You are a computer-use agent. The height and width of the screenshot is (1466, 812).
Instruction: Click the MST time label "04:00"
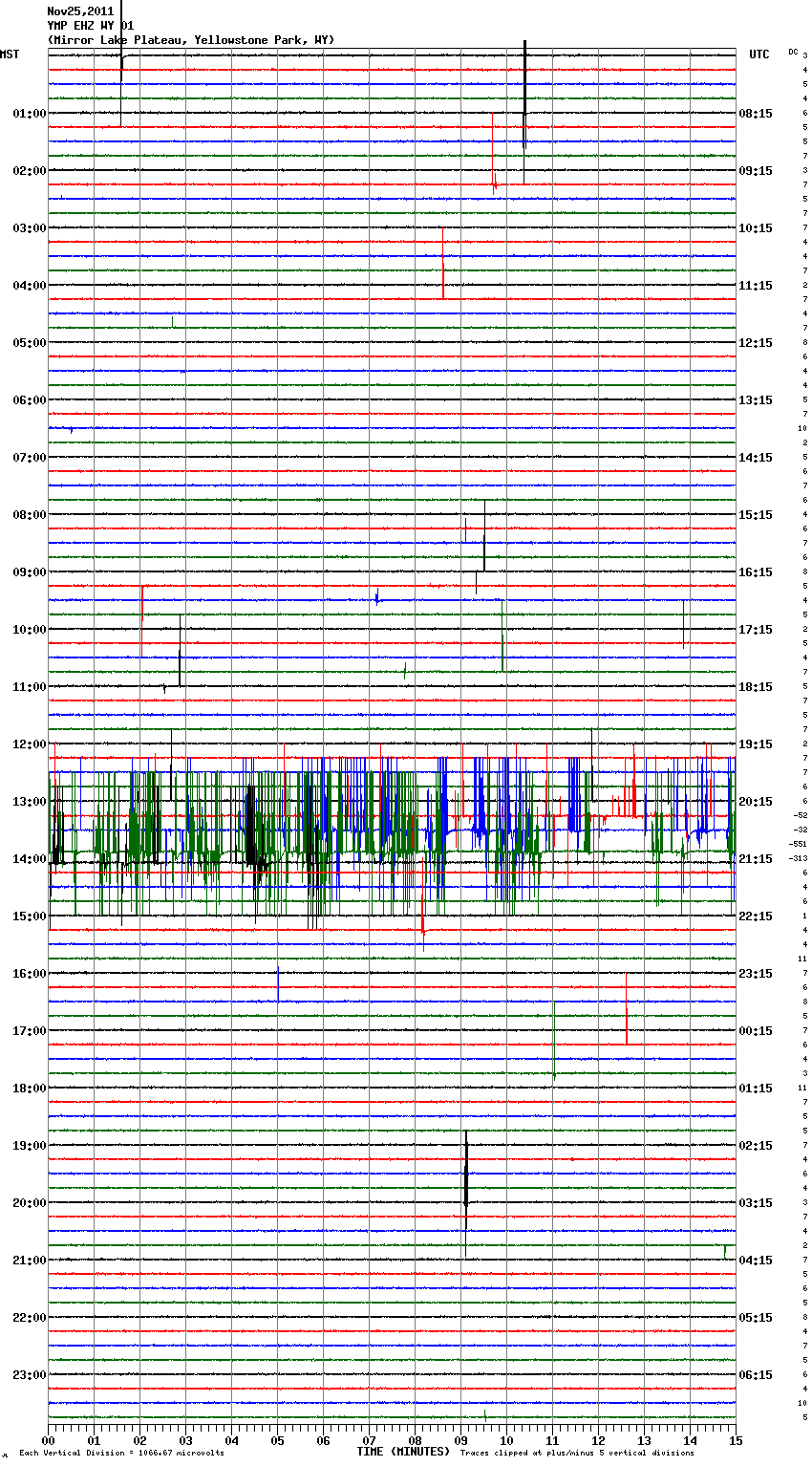(x=30, y=286)
